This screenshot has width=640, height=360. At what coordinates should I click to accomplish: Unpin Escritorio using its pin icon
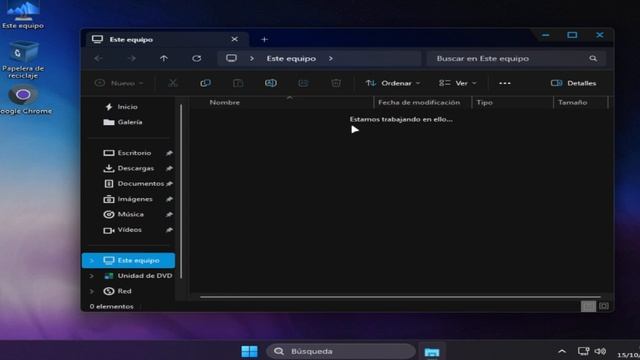point(169,153)
